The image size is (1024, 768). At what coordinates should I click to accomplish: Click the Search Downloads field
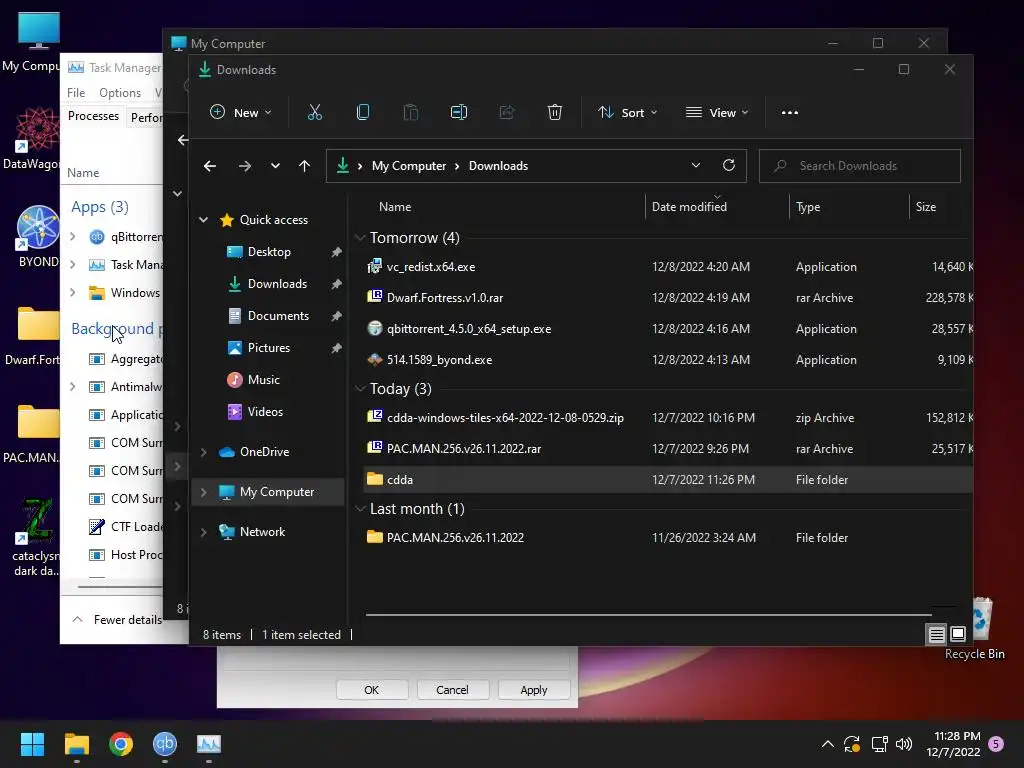[x=859, y=166]
